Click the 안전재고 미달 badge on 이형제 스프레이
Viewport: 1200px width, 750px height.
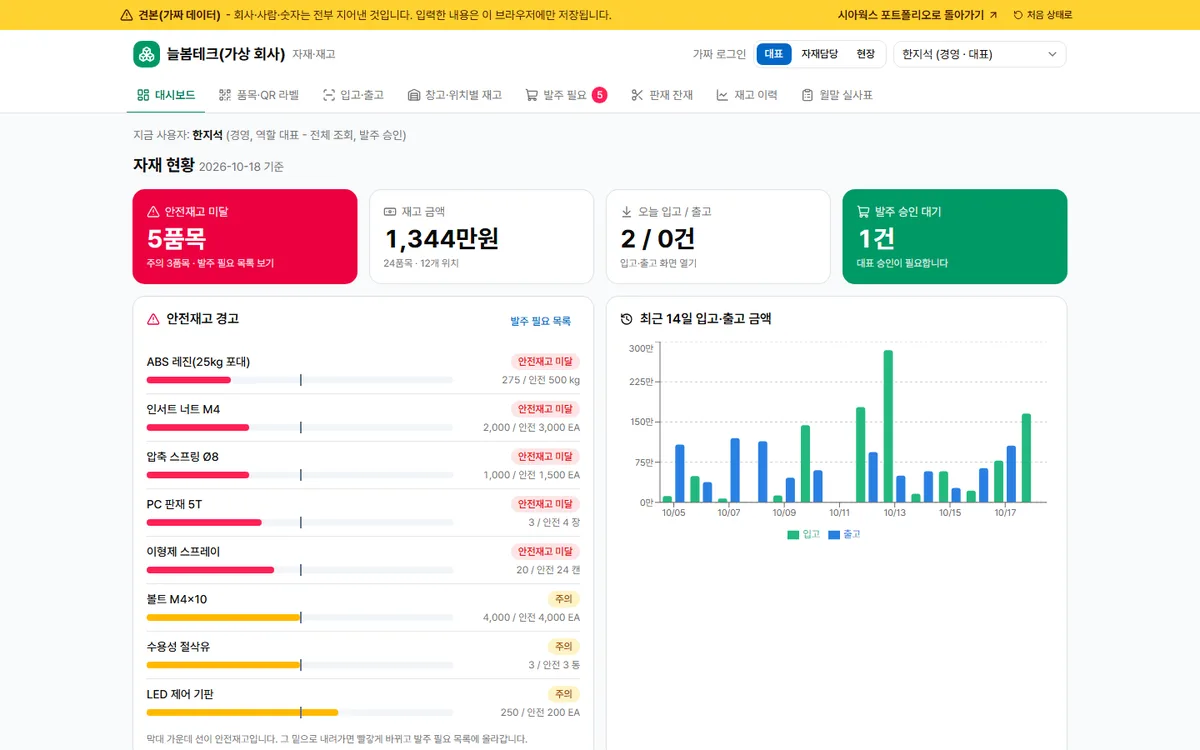545,551
